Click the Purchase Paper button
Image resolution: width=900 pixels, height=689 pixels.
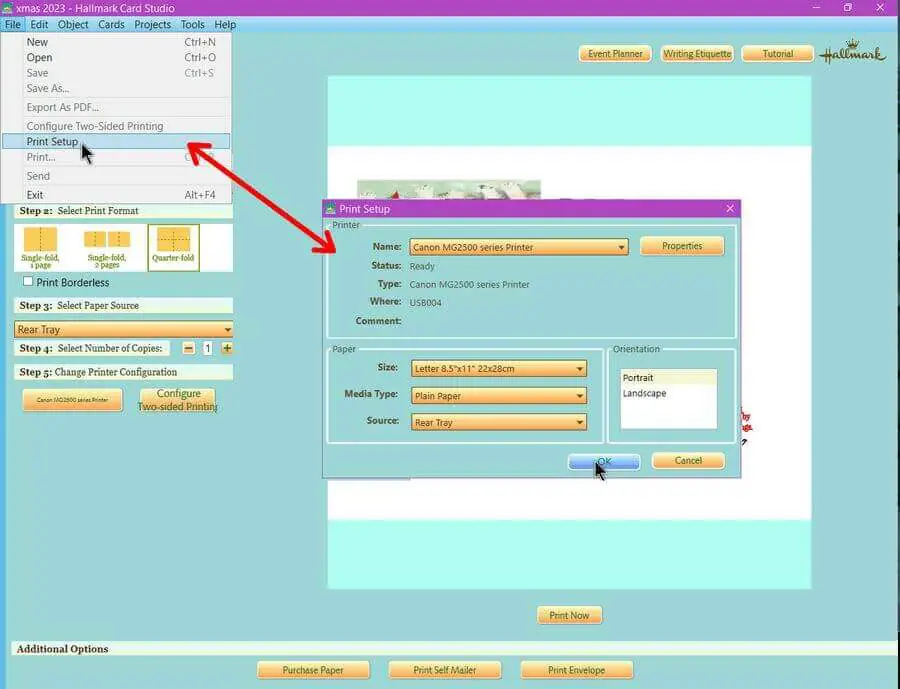pyautogui.click(x=313, y=669)
